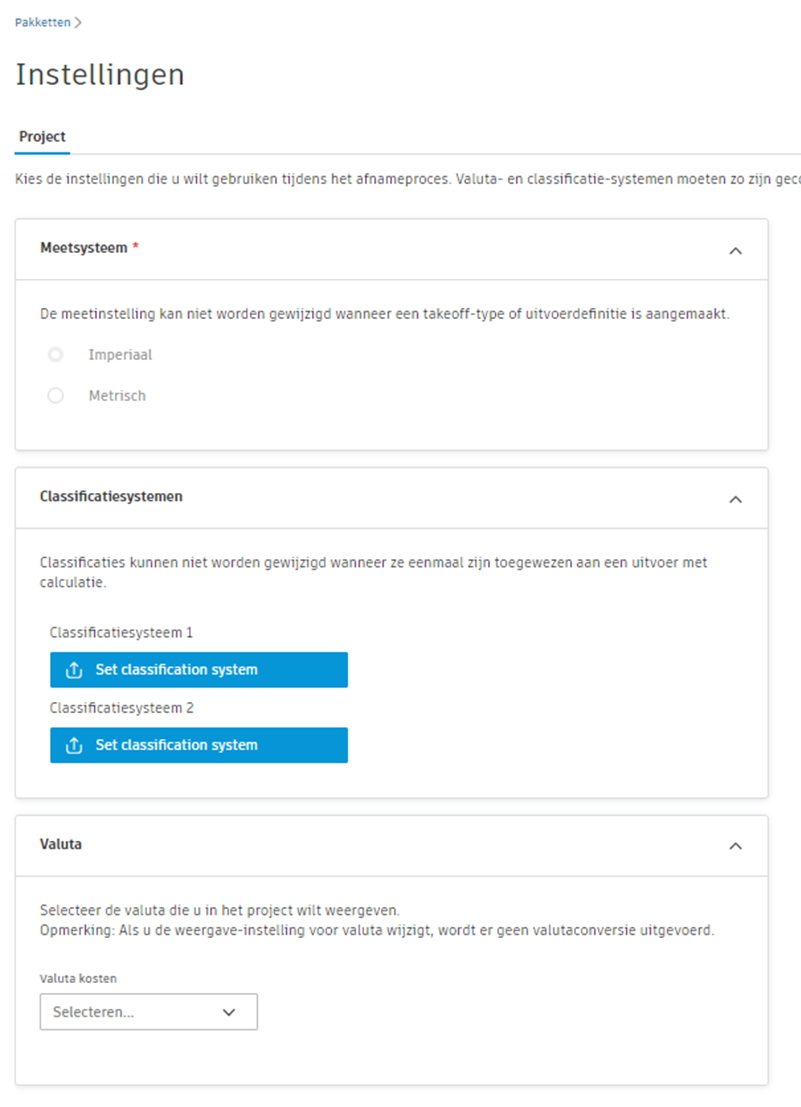Click the Classificatiesystemen panel header title
The height and width of the screenshot is (1107, 801).
tap(111, 496)
